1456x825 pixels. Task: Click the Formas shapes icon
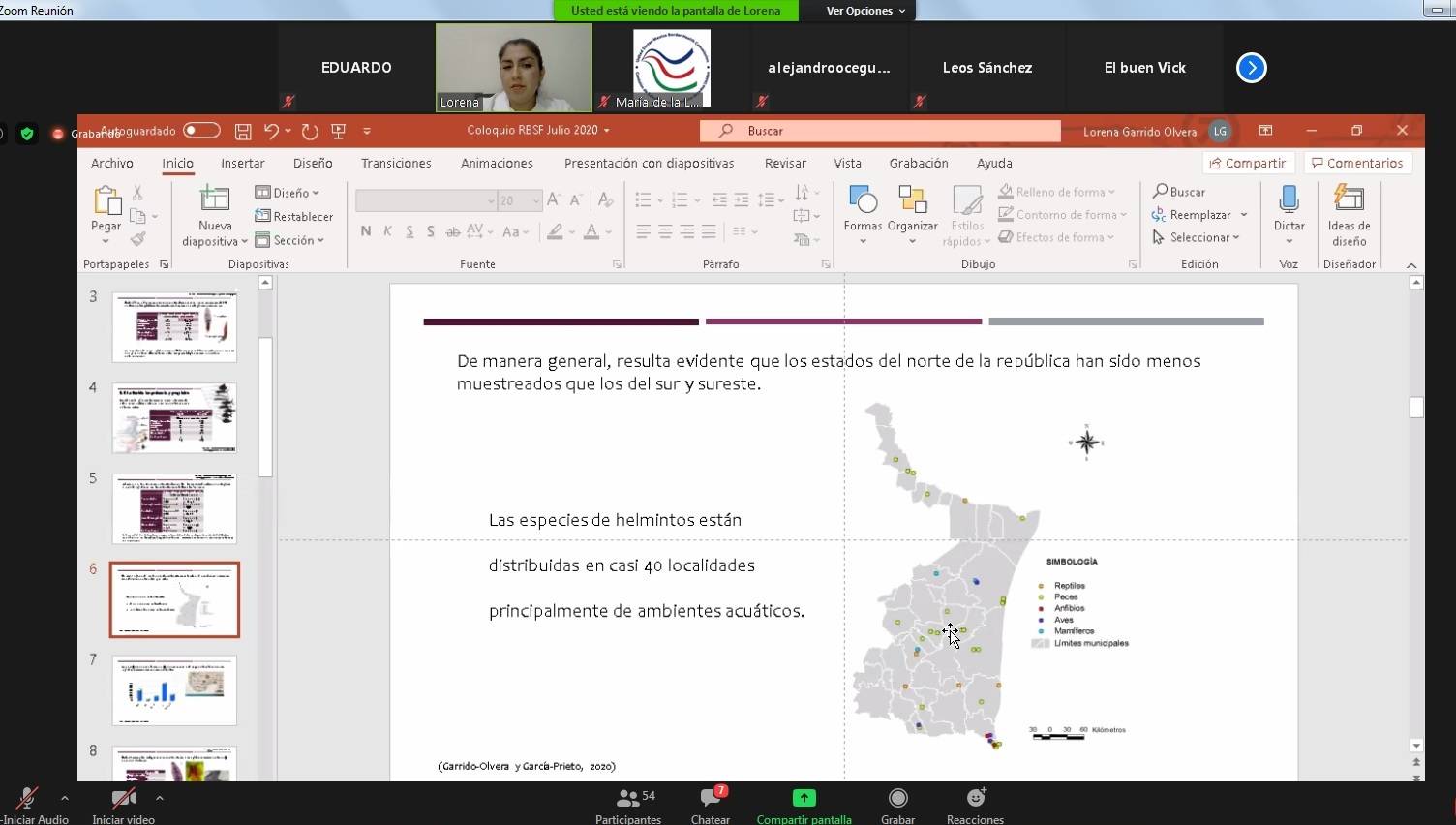point(862,201)
